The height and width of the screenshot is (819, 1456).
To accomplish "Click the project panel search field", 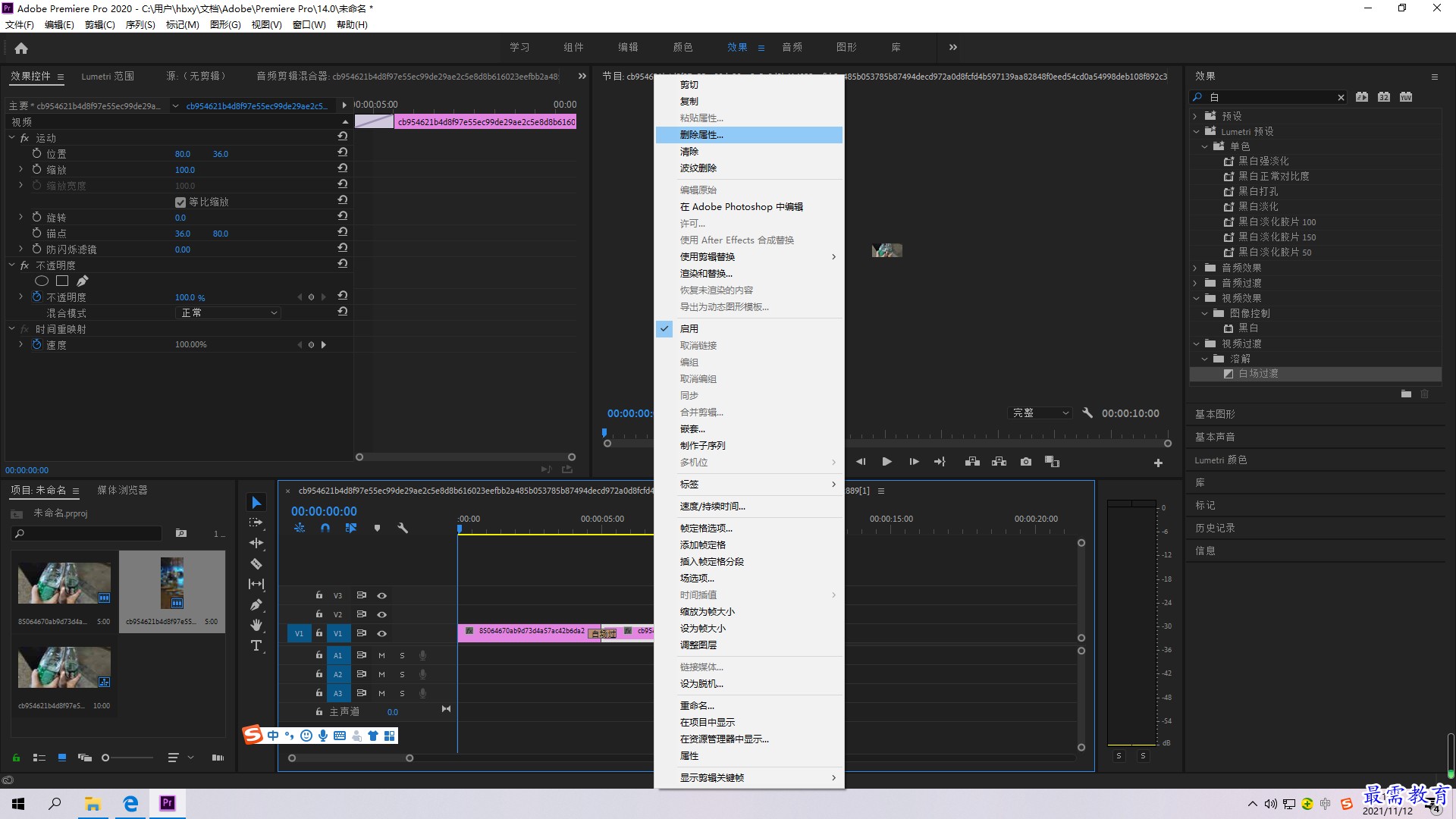I will point(87,533).
